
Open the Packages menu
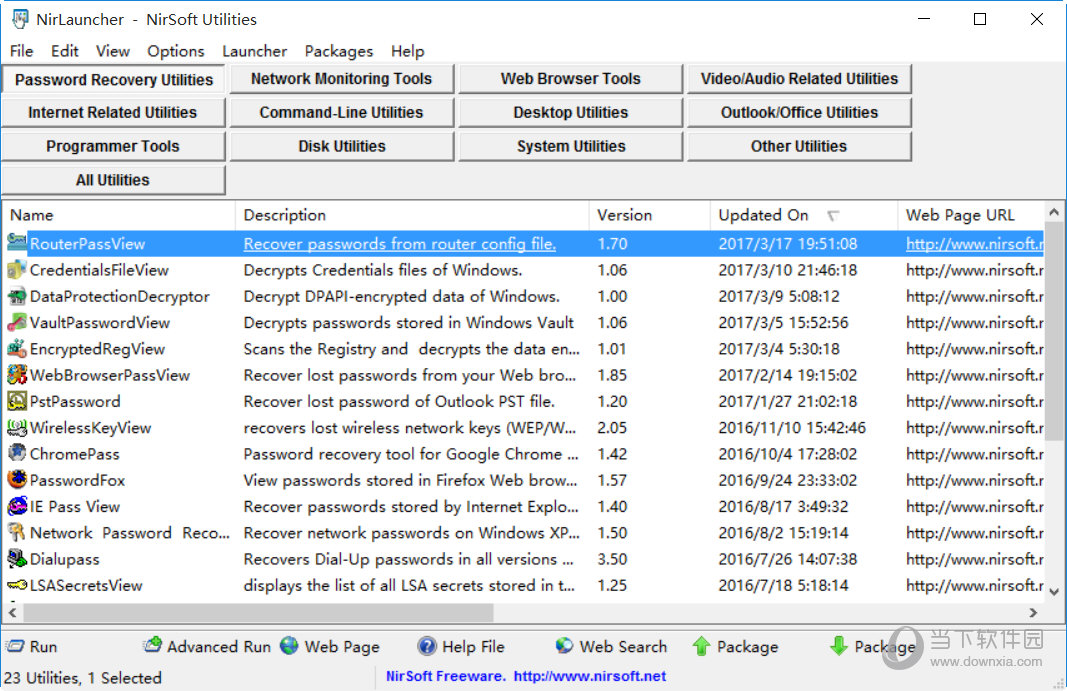[339, 51]
